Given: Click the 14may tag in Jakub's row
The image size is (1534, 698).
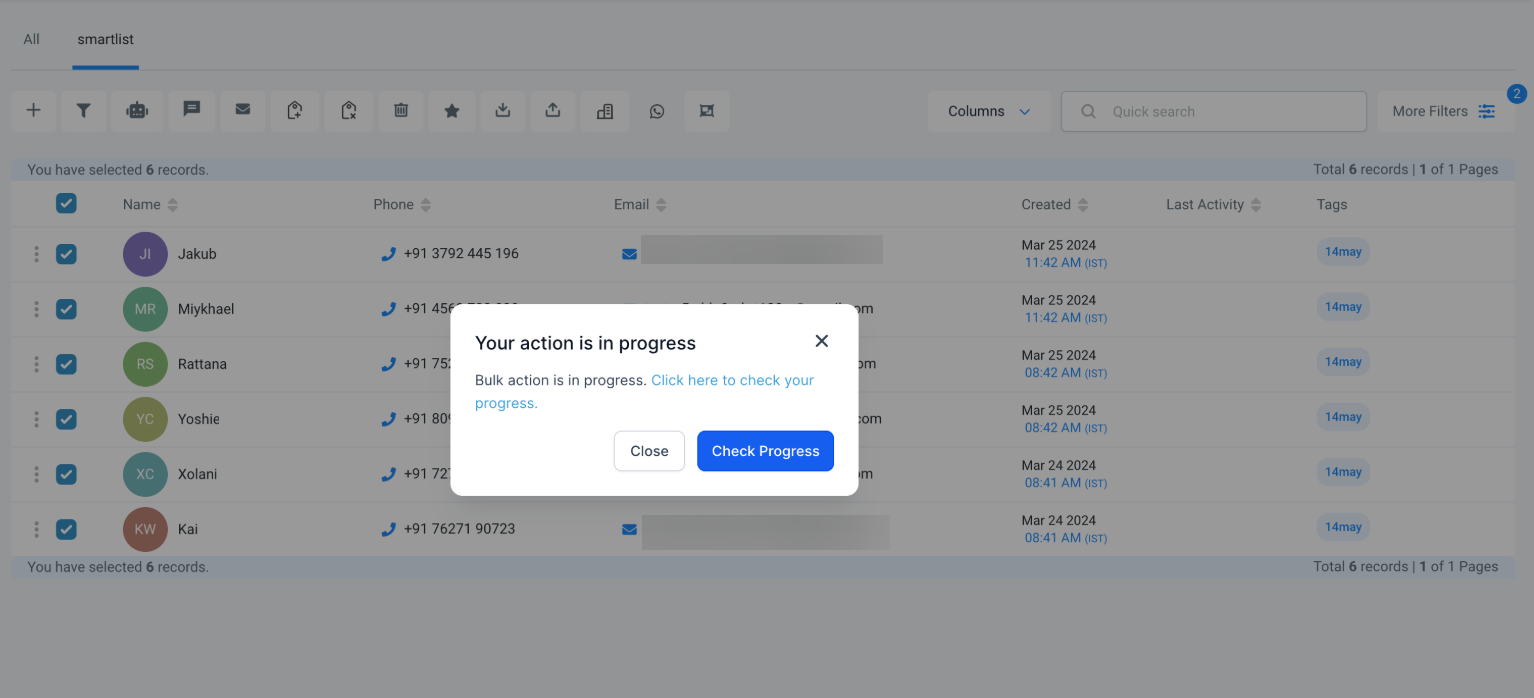Looking at the screenshot, I should [1343, 252].
